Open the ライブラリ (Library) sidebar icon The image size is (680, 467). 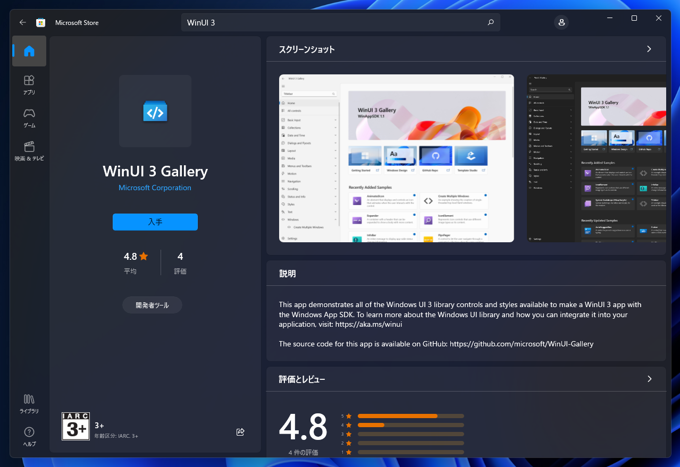pyautogui.click(x=29, y=403)
